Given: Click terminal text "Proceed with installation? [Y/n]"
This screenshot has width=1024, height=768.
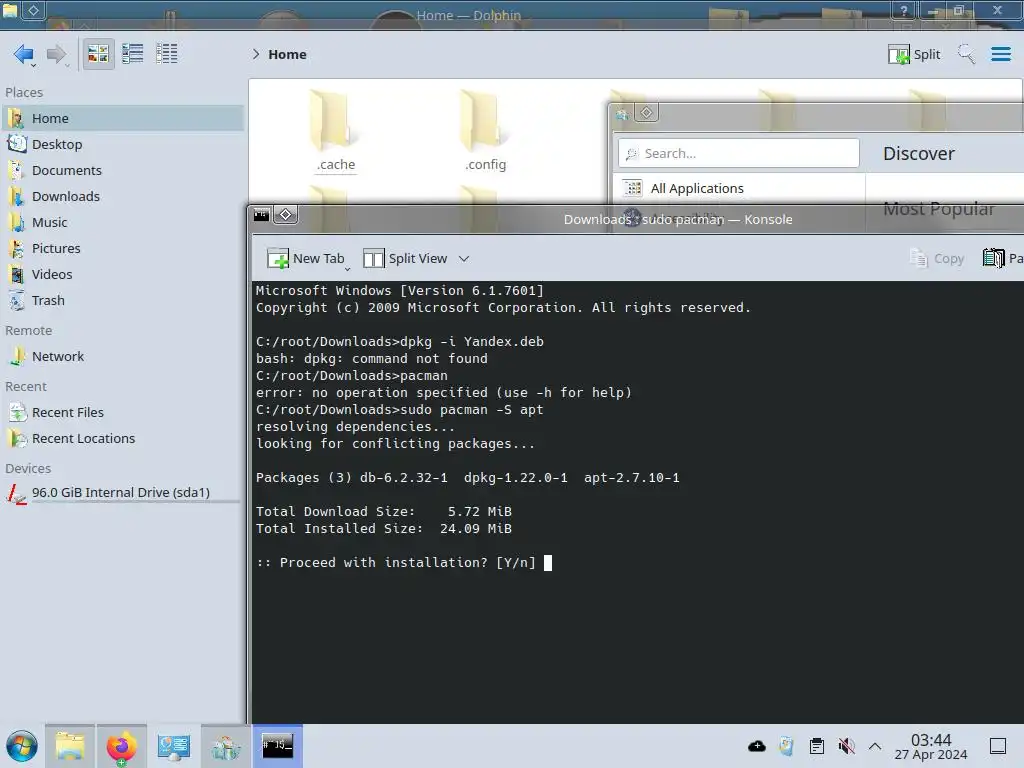Looking at the screenshot, I should coord(408,562).
